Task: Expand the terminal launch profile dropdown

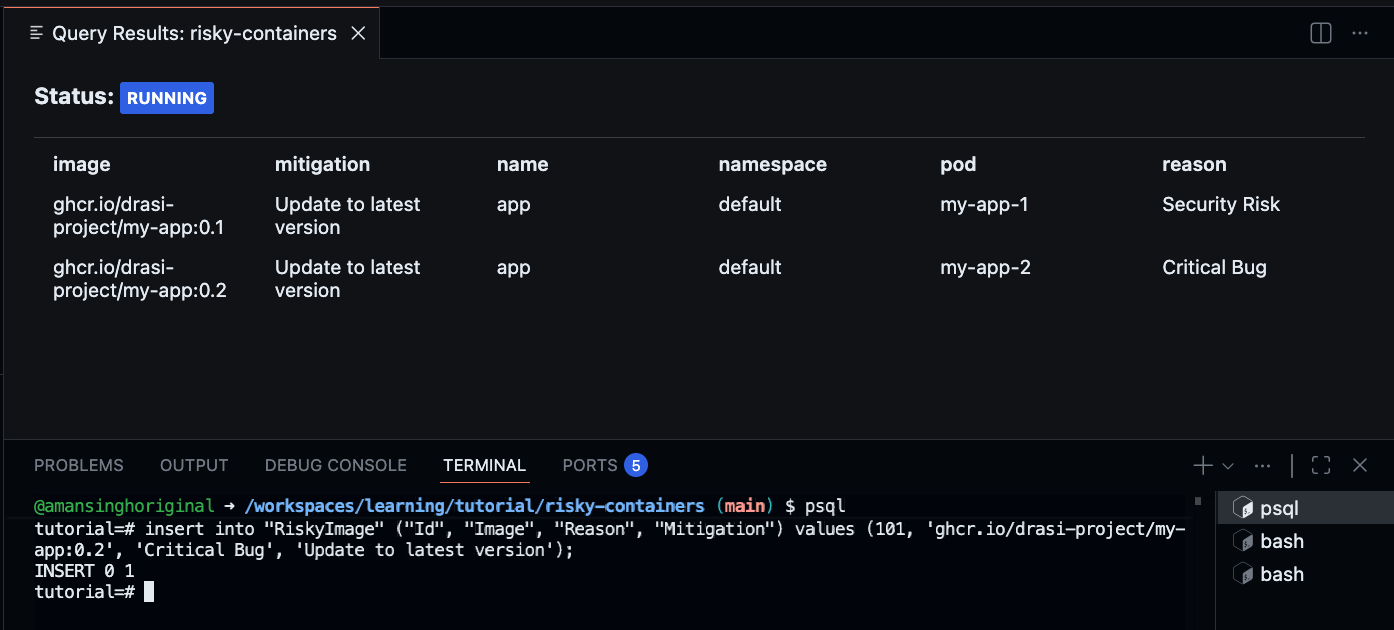Action: [1228, 466]
